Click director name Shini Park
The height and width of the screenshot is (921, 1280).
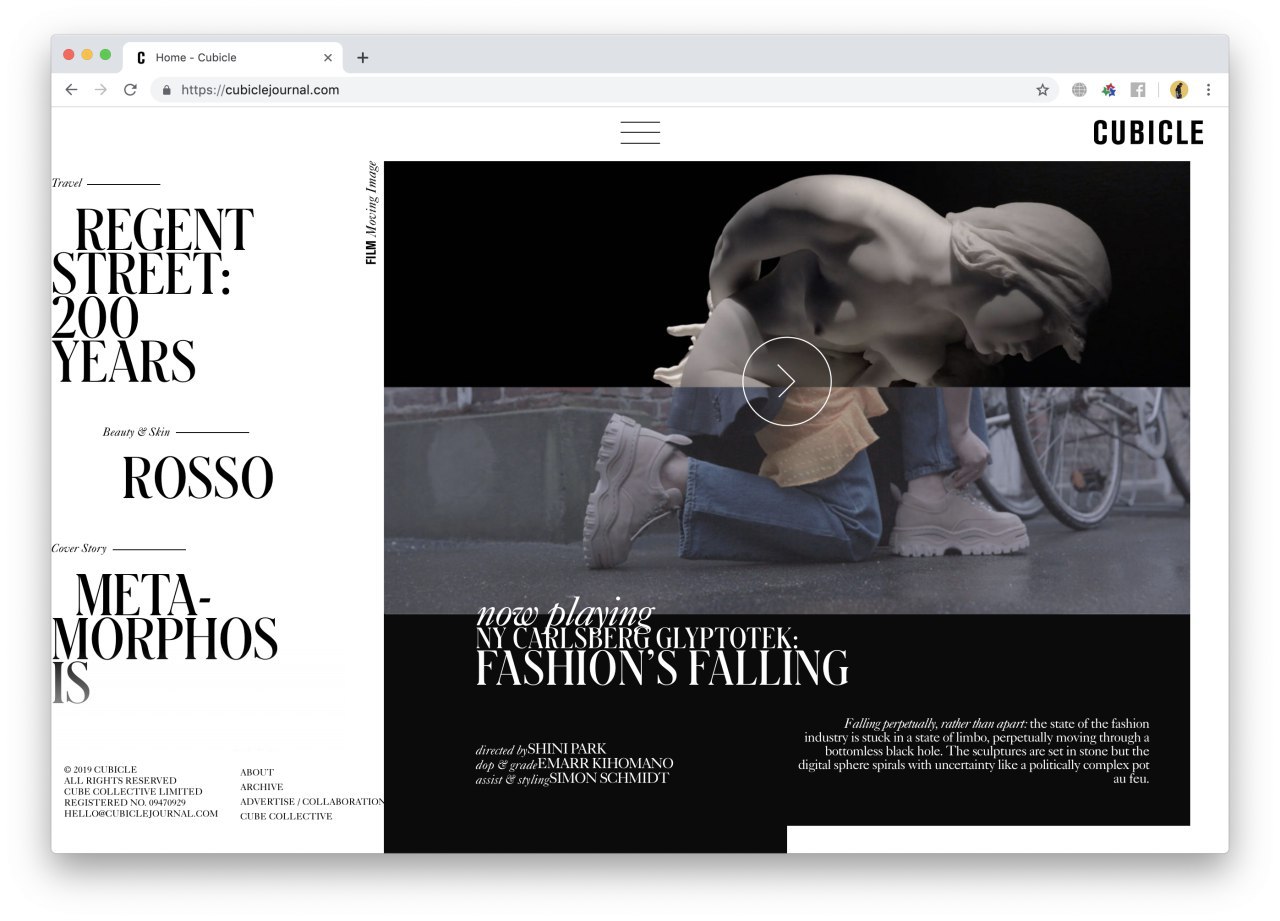pyautogui.click(x=567, y=748)
